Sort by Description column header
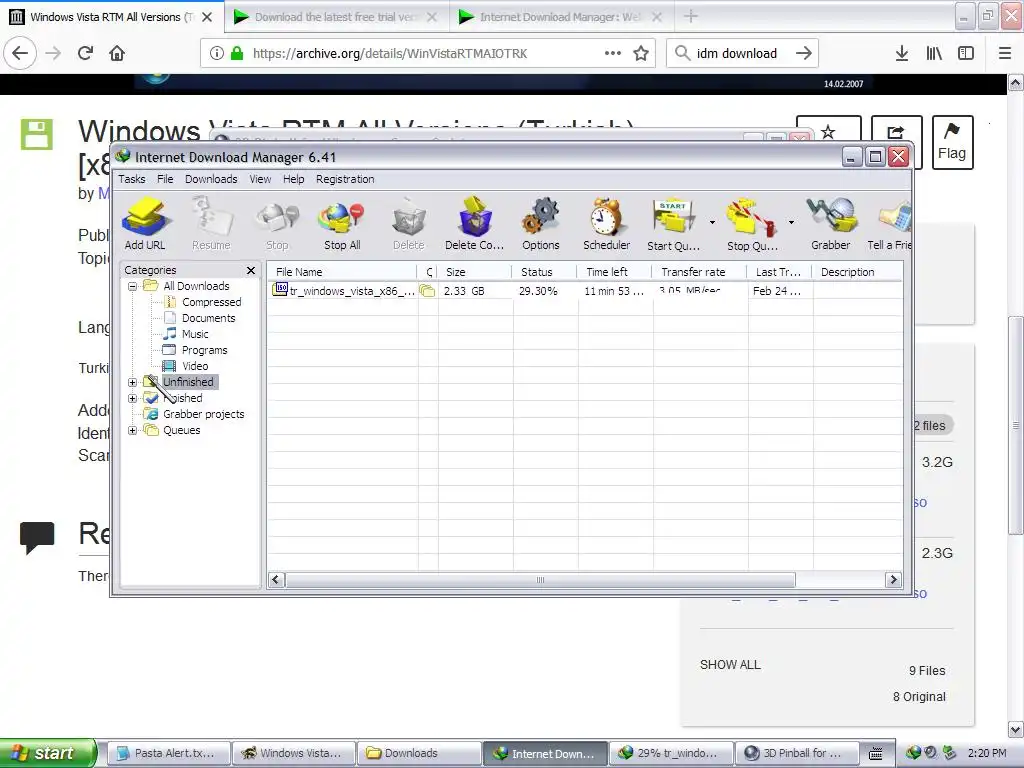 tap(857, 272)
